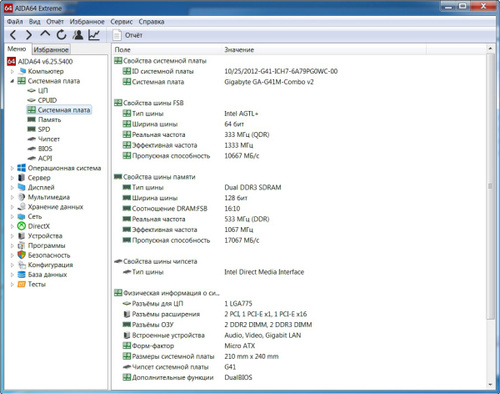Select the CPUID item in tree
Screen dimensions: 500x394
coord(47,100)
